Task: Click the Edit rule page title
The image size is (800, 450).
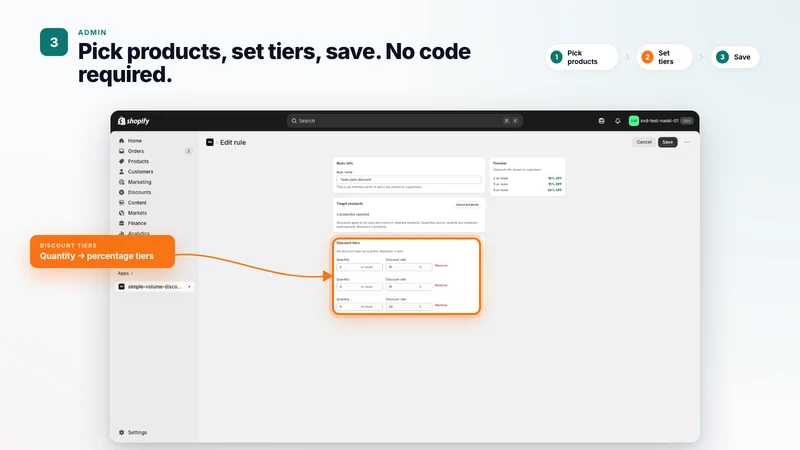Action: click(233, 142)
